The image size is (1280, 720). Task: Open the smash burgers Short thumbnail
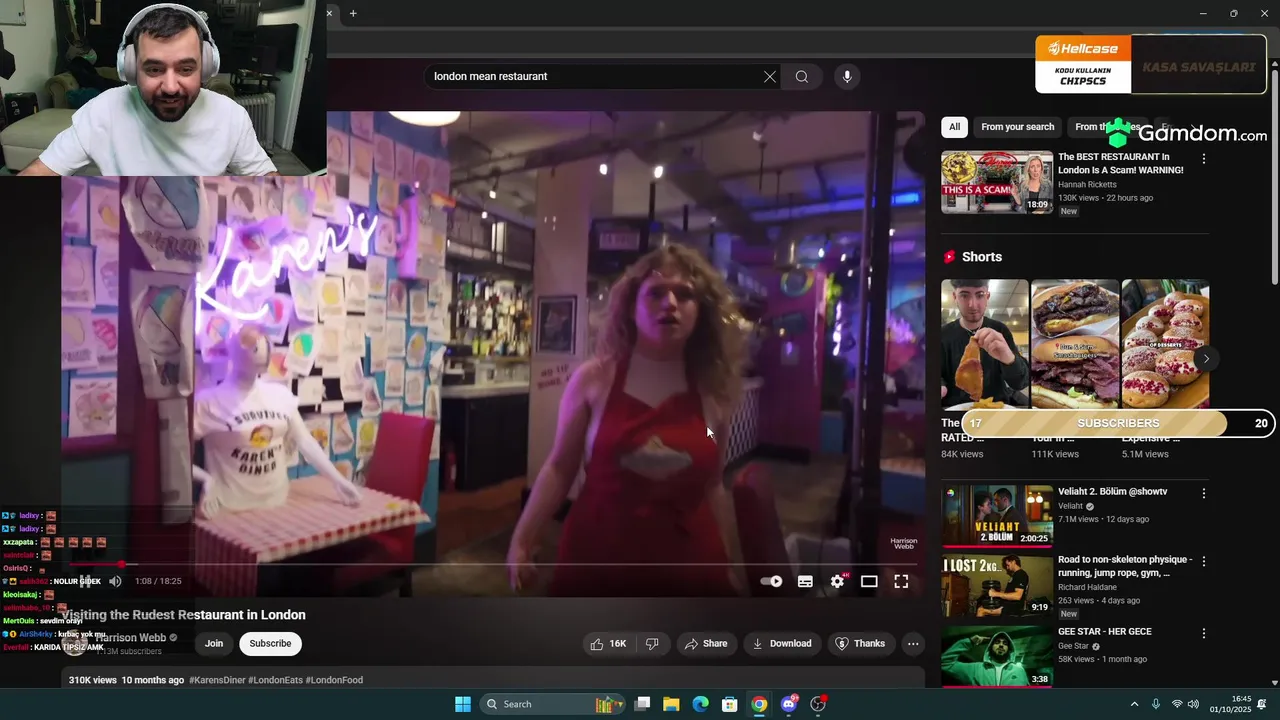pos(1075,345)
